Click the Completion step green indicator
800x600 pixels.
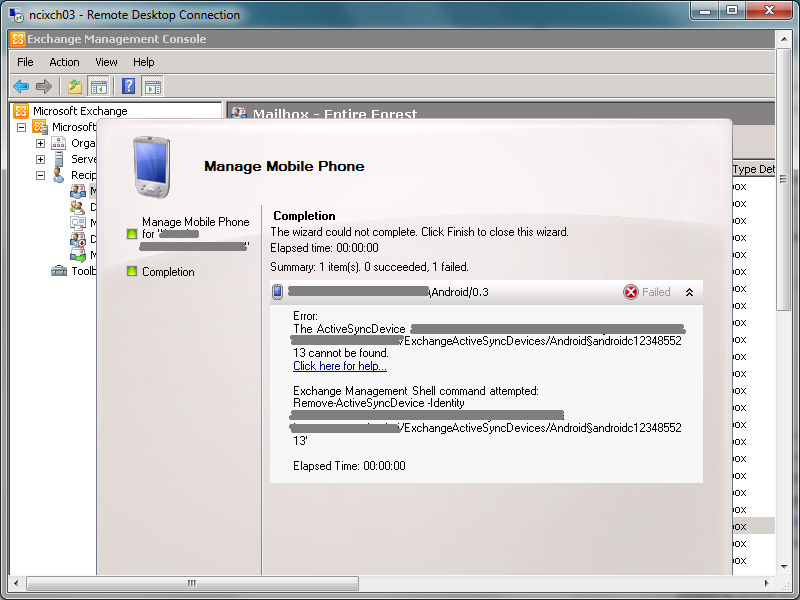[132, 271]
